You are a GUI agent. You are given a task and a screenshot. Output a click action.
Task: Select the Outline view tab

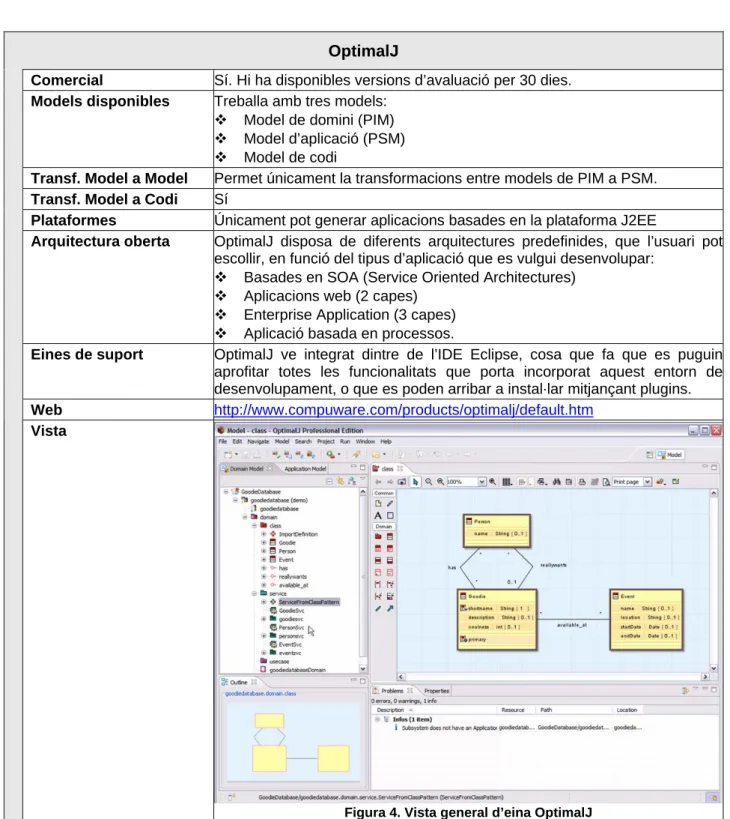[239, 683]
